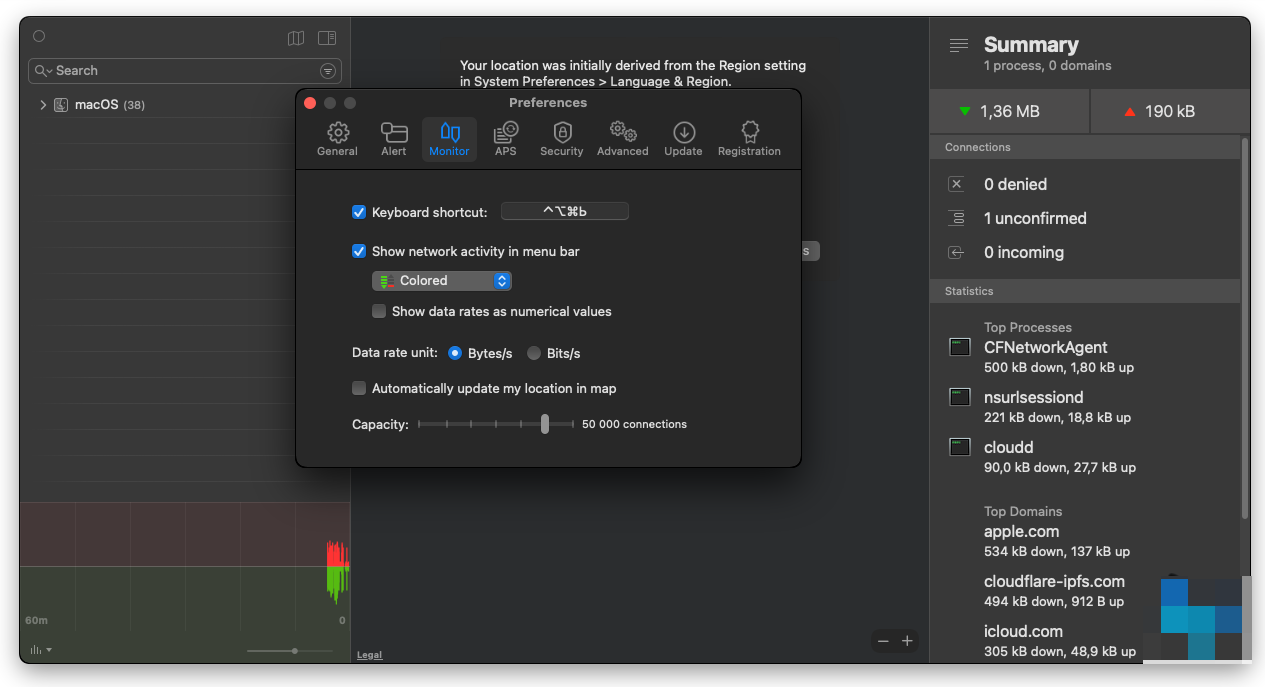Open the Security preferences pane
Screen dimensions: 1265x687
(x=562, y=139)
